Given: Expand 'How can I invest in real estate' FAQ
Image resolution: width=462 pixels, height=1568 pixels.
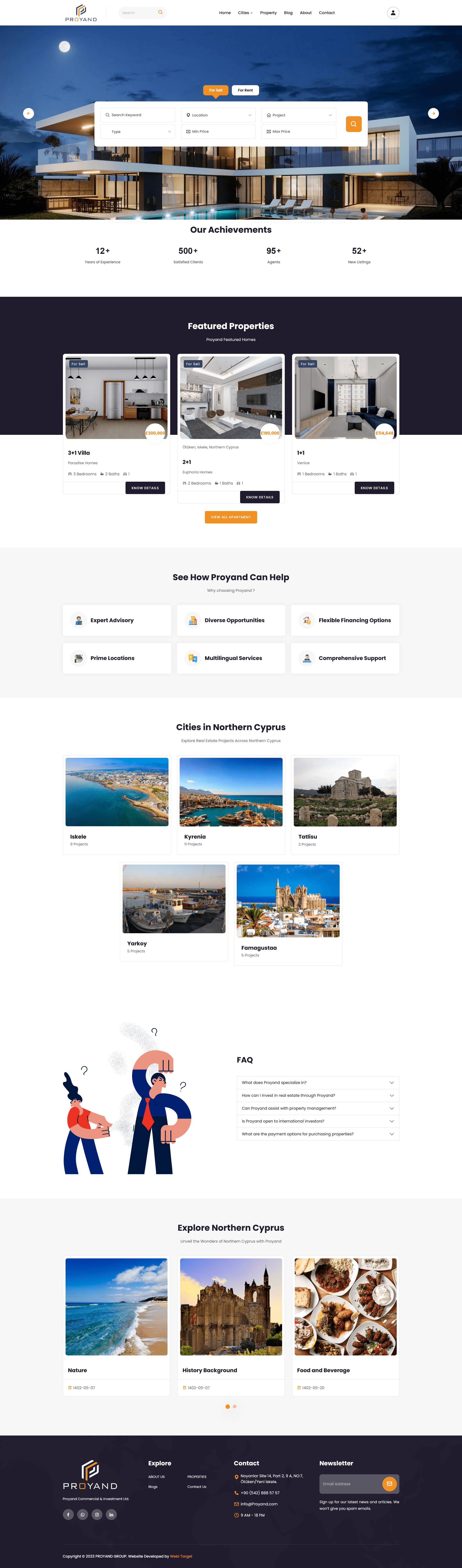Looking at the screenshot, I should (x=318, y=1096).
